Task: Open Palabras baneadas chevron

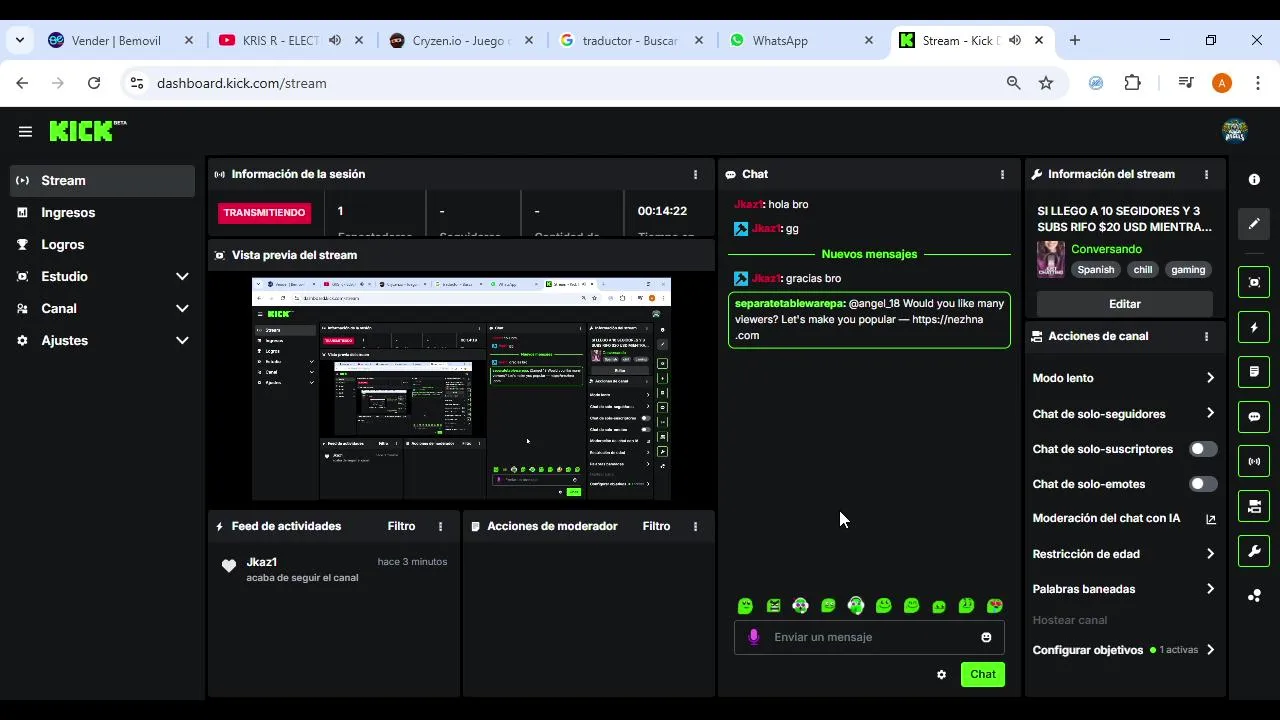Action: tap(1210, 589)
